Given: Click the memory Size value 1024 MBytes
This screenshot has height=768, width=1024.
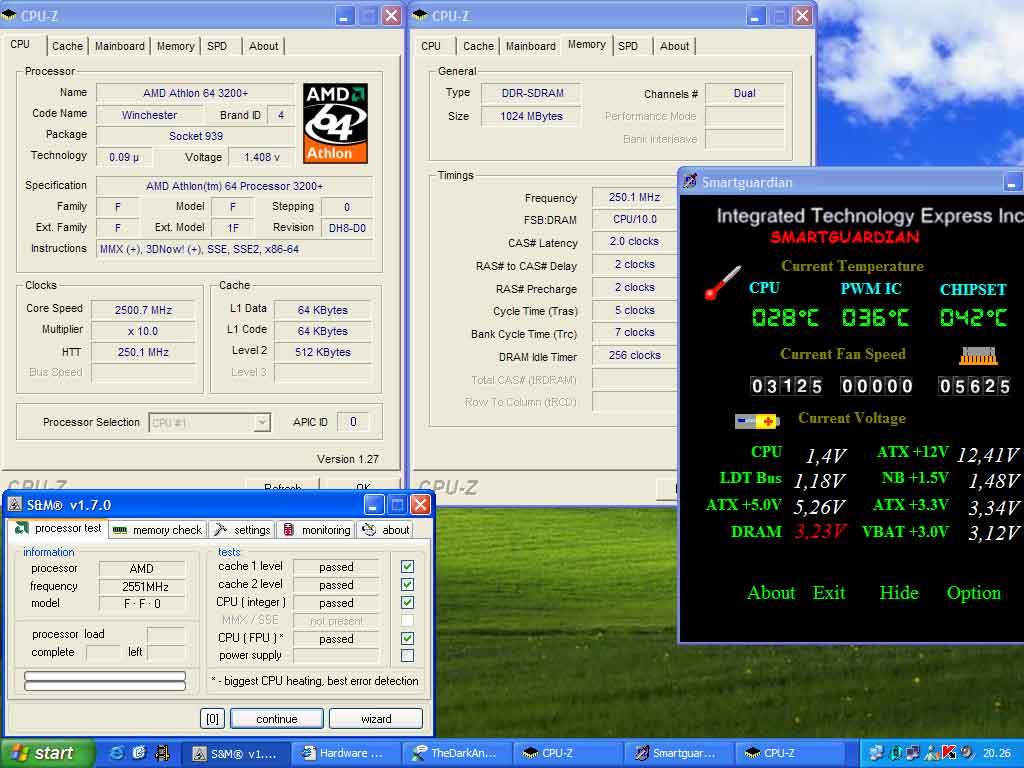Looking at the screenshot, I should click(531, 116).
